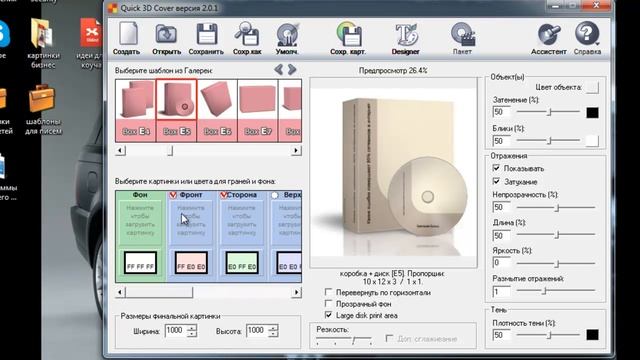Click the black shadow color swatch under Тень
The image size is (640, 360).
tap(592, 335)
